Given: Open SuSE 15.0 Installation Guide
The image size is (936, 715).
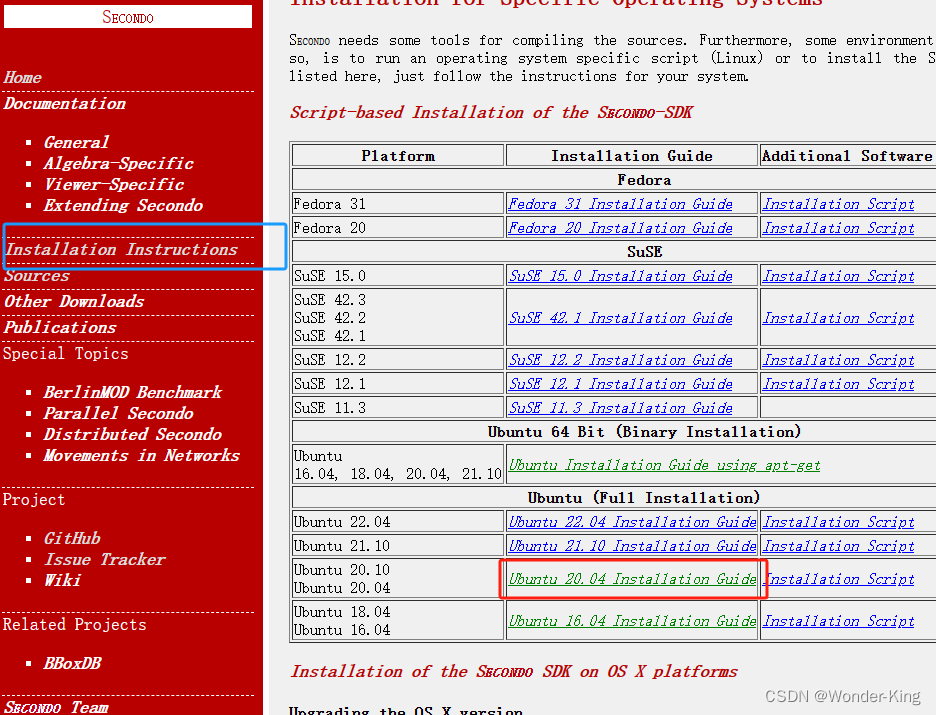Looking at the screenshot, I should 620,276.
